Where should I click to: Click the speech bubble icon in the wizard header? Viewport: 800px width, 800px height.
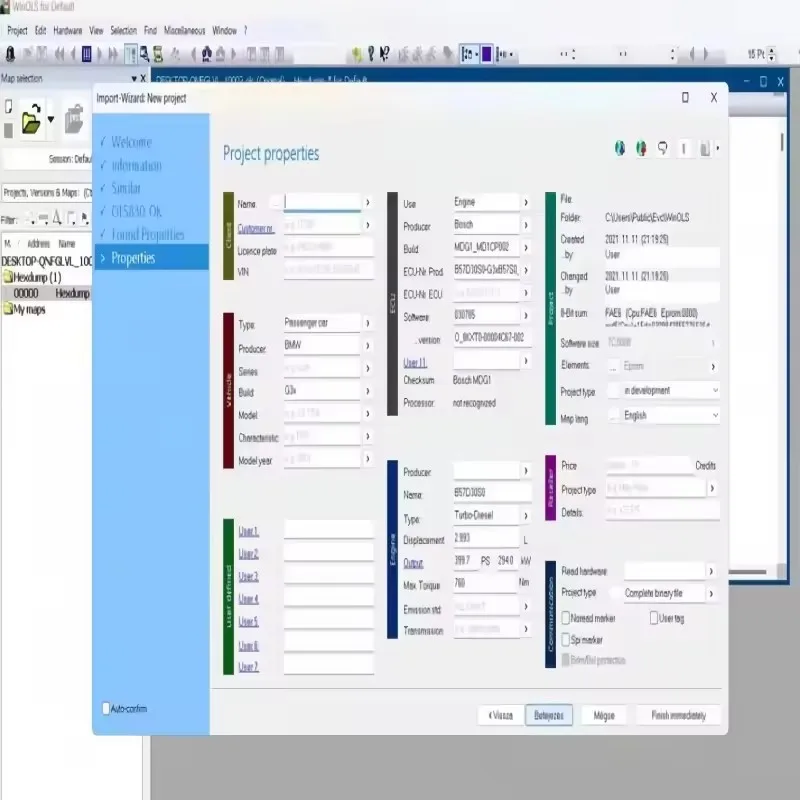pyautogui.click(x=662, y=148)
